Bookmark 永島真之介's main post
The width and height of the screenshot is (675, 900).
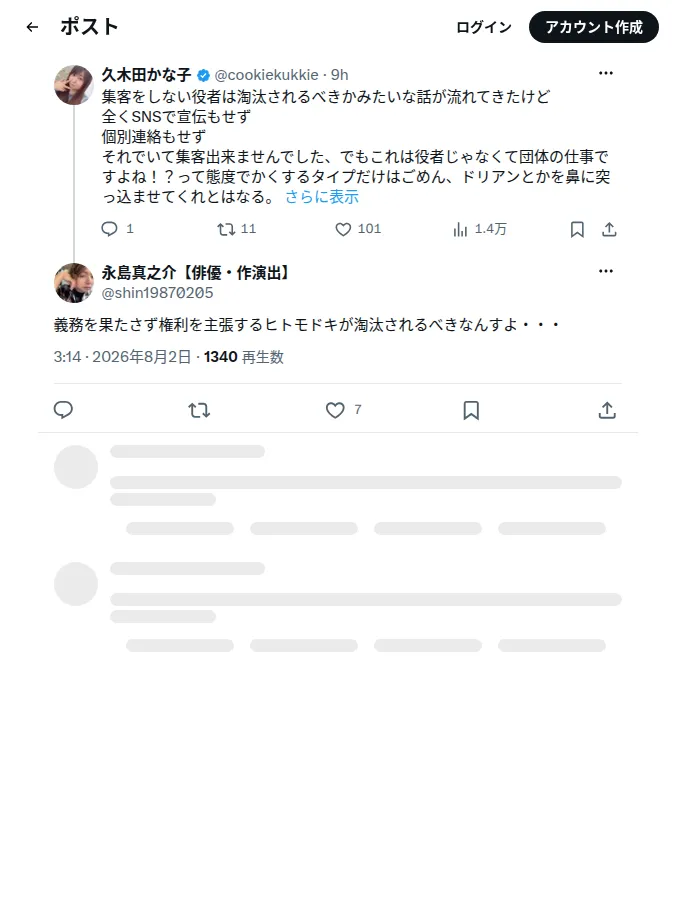click(x=471, y=410)
